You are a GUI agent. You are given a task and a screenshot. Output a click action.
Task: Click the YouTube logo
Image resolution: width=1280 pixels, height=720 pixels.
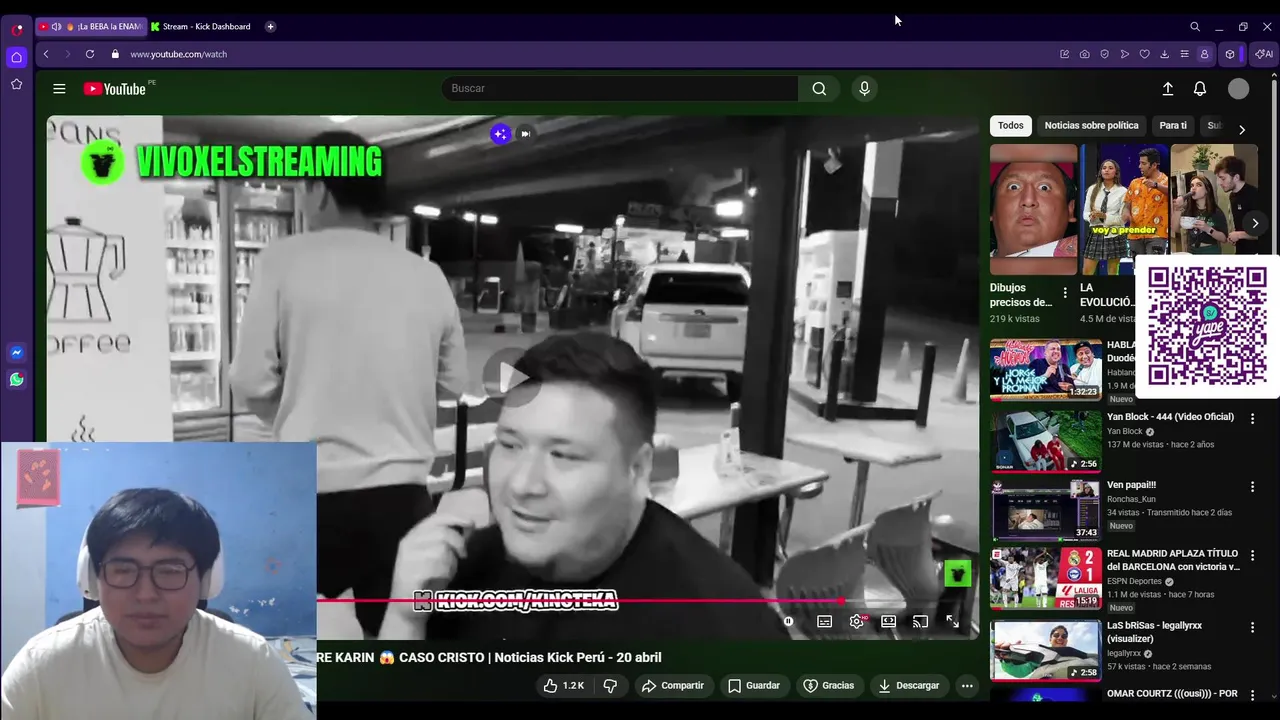[x=115, y=89]
